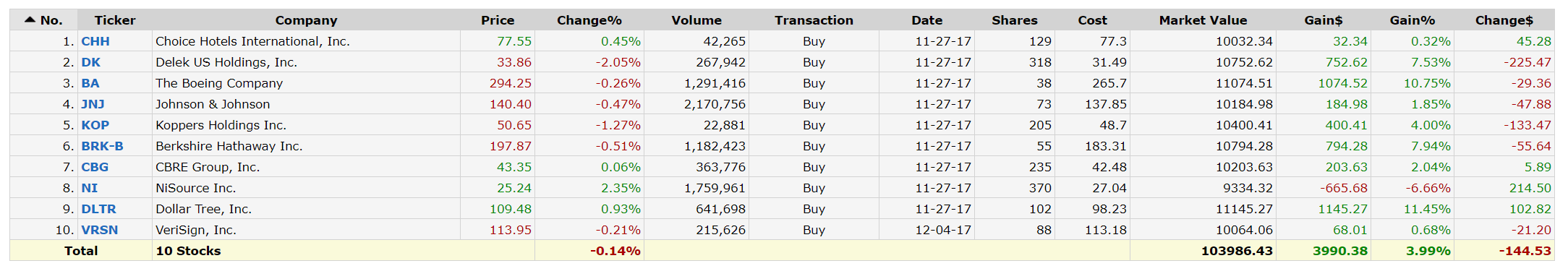Sort by Change% column header

tap(589, 20)
